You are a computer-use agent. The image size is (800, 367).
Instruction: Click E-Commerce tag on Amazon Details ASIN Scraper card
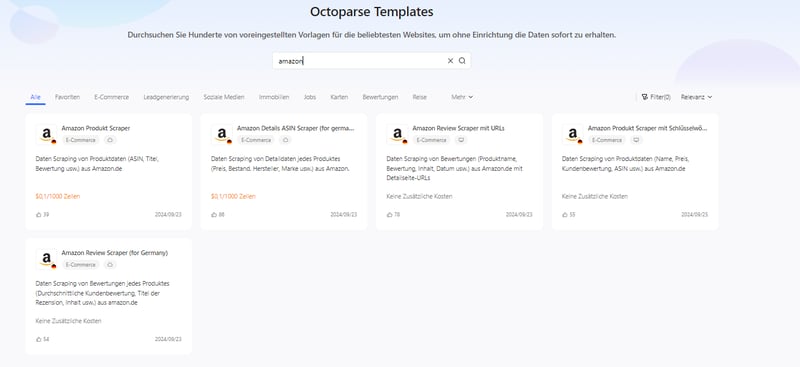pyautogui.click(x=257, y=140)
